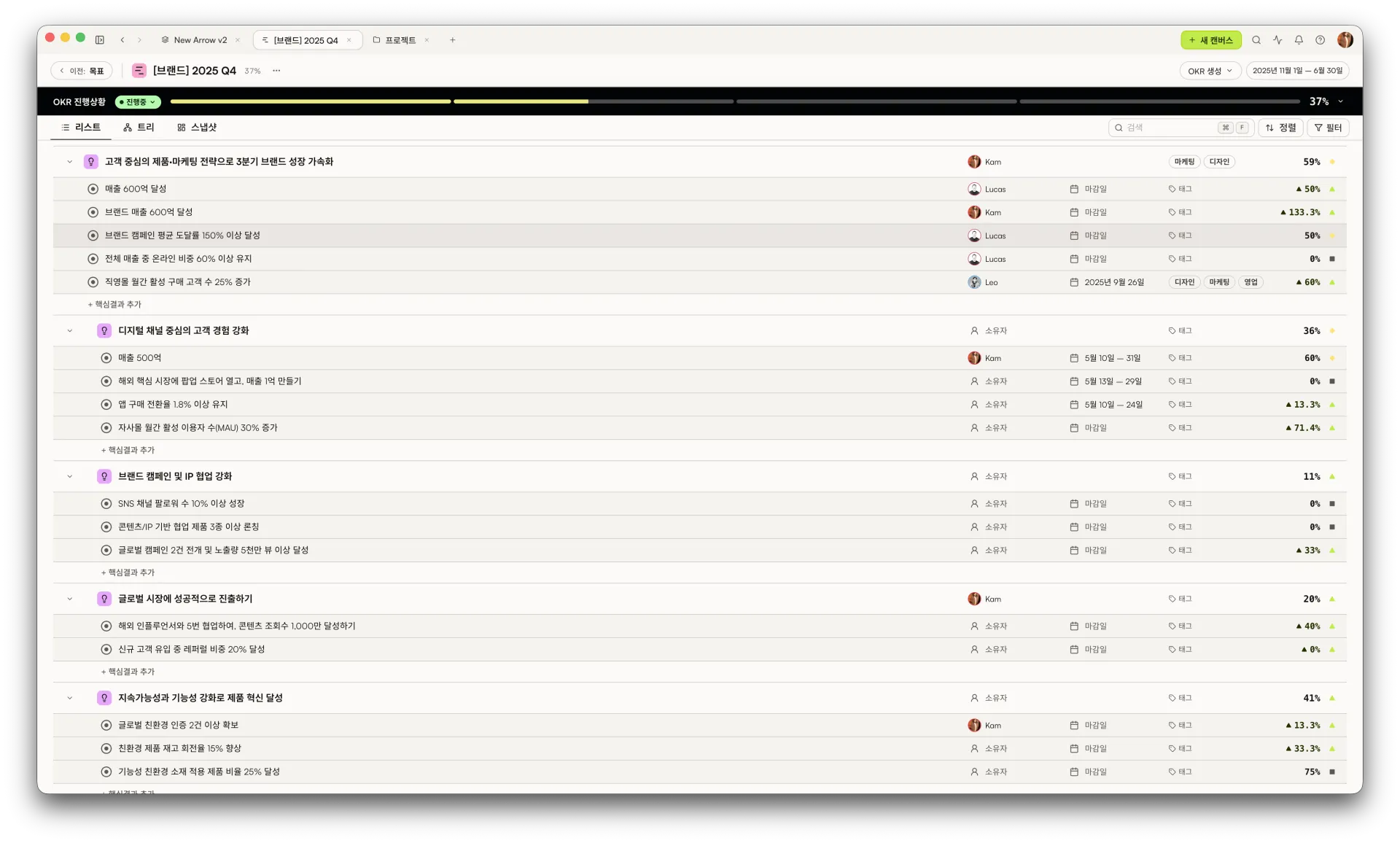This screenshot has width=1400, height=843.
Task: Select key result SNS 채널 팔로워 수 10% 이상 성장
Action: [x=181, y=504]
